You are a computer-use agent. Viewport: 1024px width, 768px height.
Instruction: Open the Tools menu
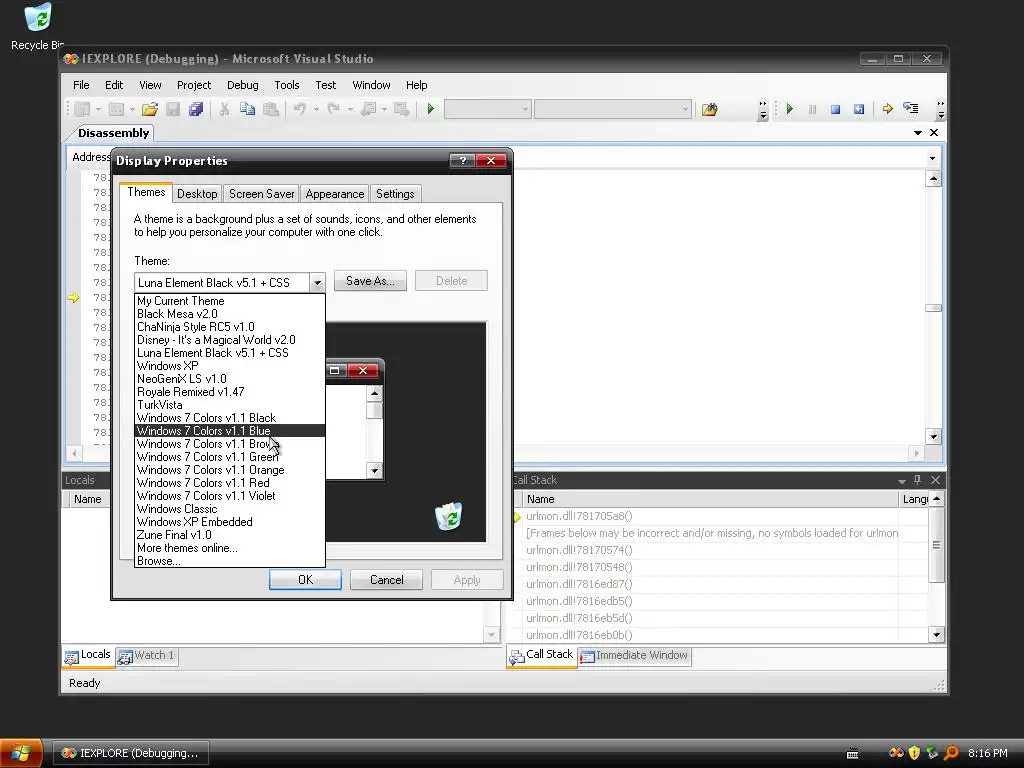coord(287,85)
